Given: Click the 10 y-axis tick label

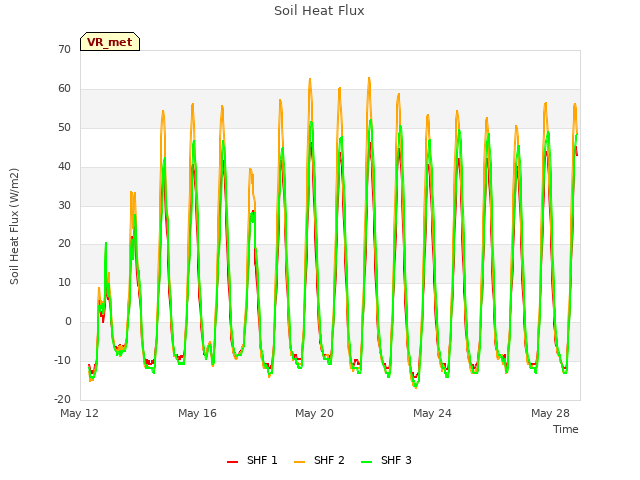Looking at the screenshot, I should 64,282.
